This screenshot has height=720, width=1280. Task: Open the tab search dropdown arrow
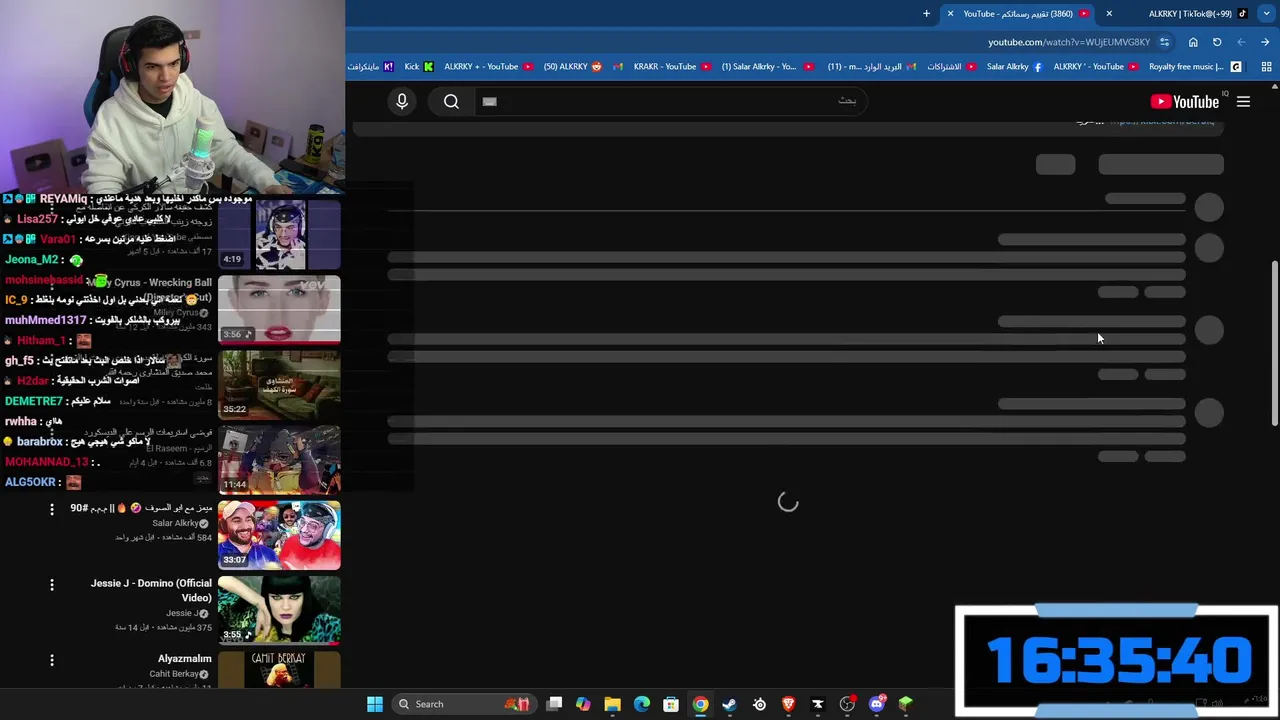click(x=1266, y=14)
